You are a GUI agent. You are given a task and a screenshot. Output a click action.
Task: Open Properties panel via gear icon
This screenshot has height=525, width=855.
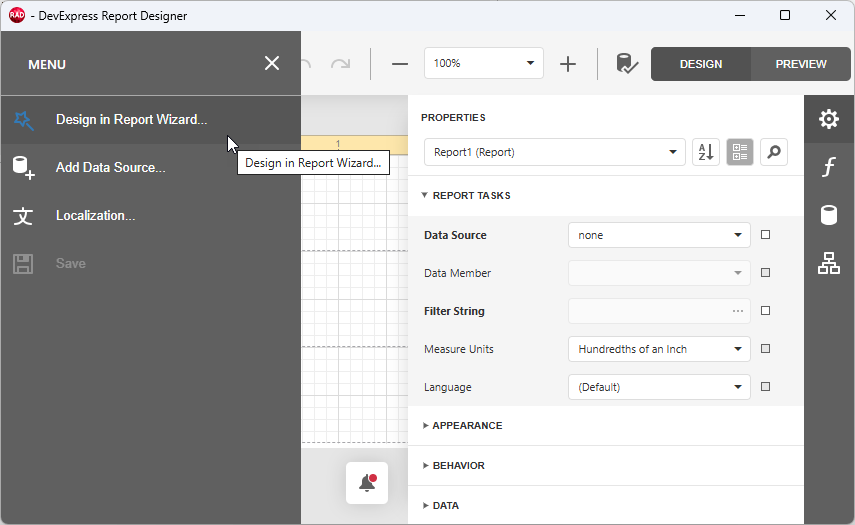[829, 119]
